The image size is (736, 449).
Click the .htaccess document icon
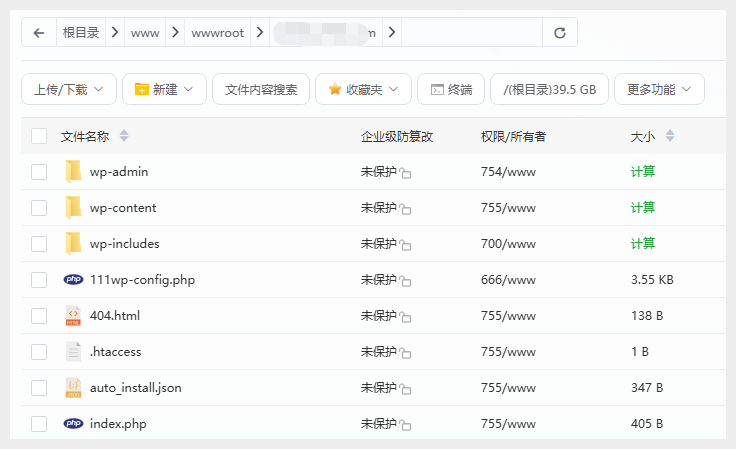73,352
